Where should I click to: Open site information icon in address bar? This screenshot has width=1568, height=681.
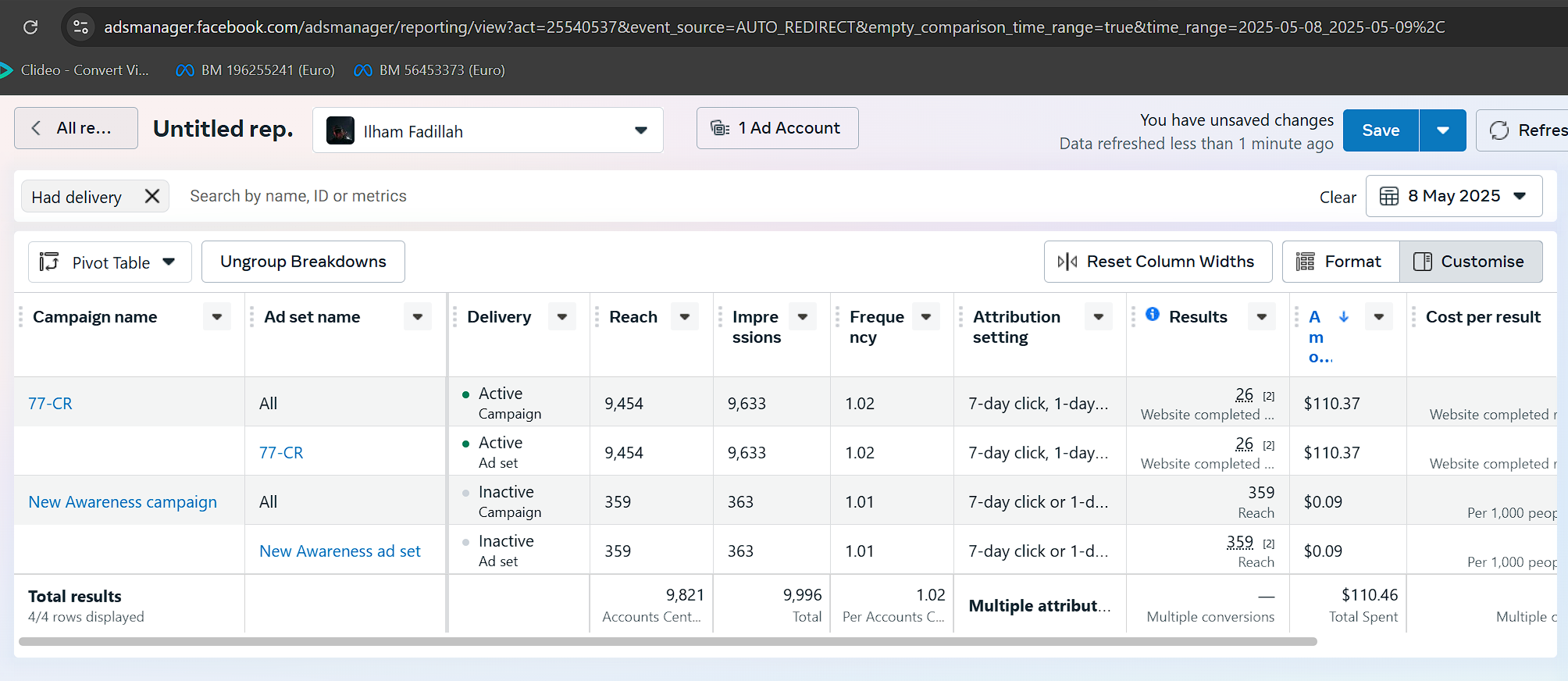click(80, 27)
